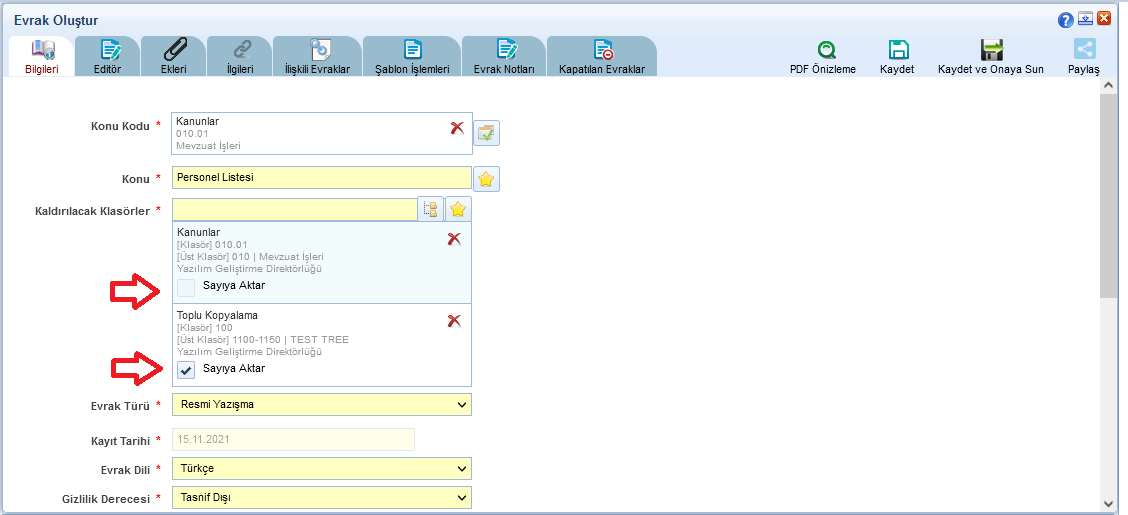Go to Şablon İşlemleri tab
1128x515 pixels.
(411, 57)
